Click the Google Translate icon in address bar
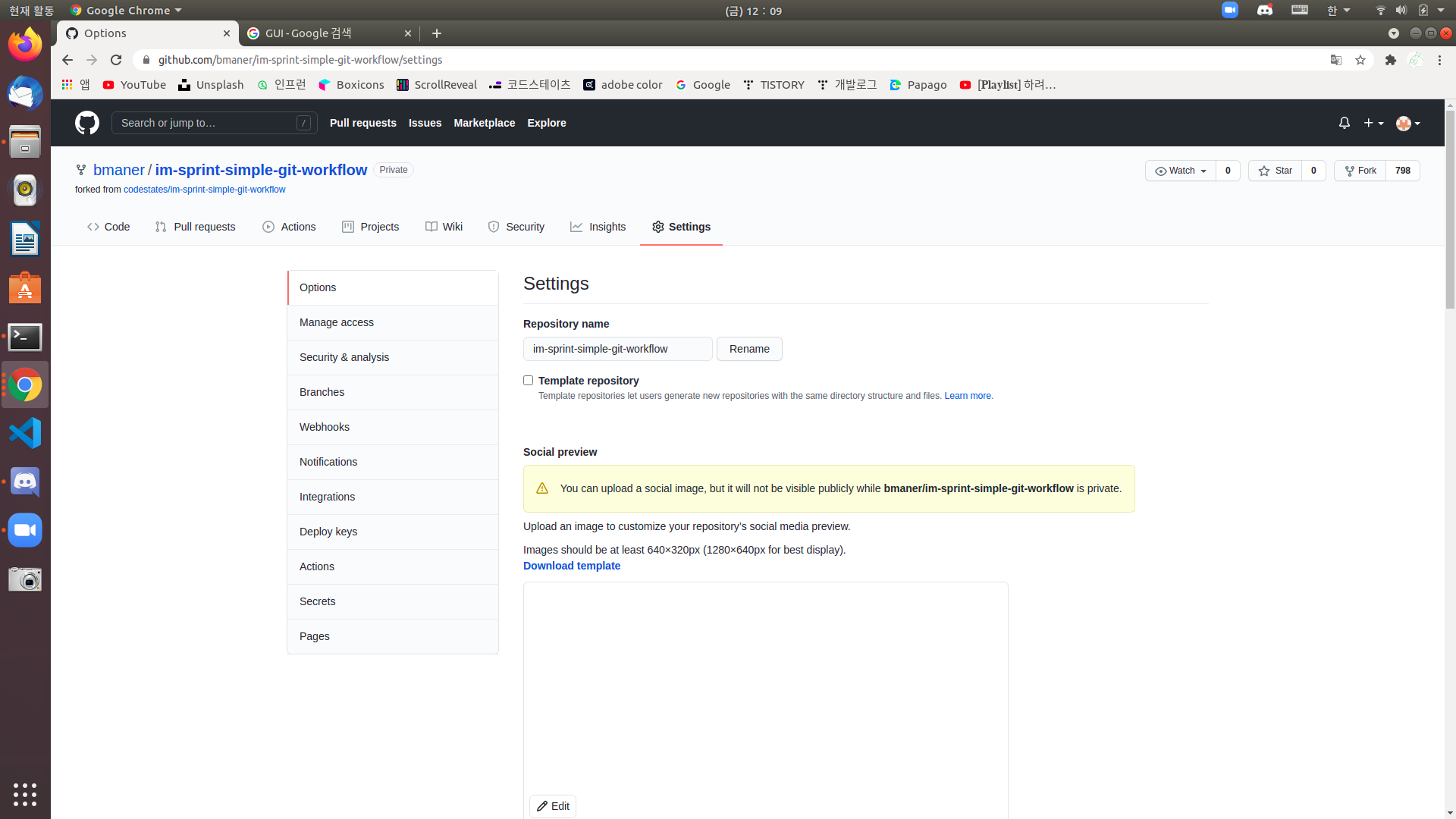Image resolution: width=1456 pixels, height=819 pixels. click(1336, 60)
